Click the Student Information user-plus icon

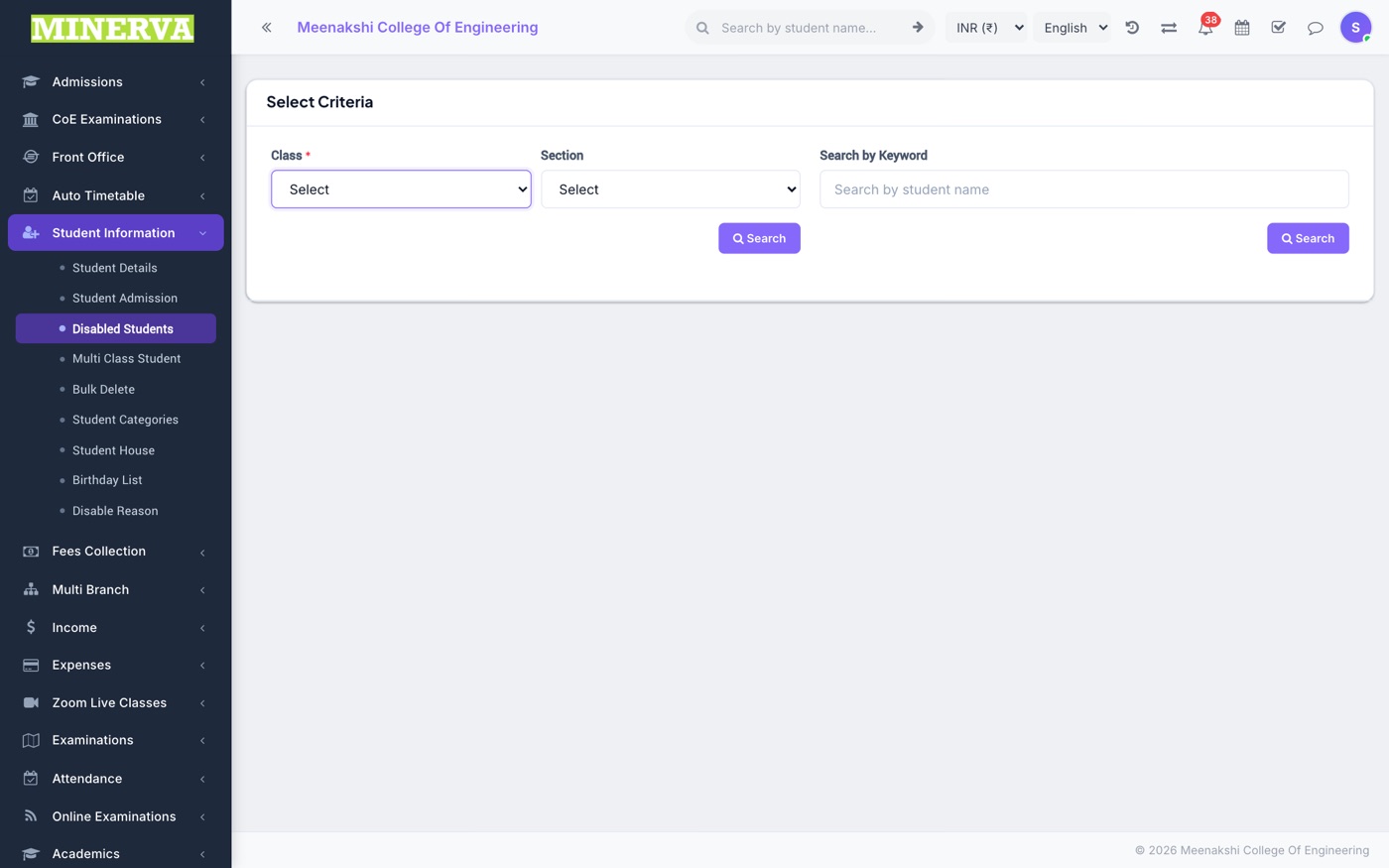coord(31,233)
